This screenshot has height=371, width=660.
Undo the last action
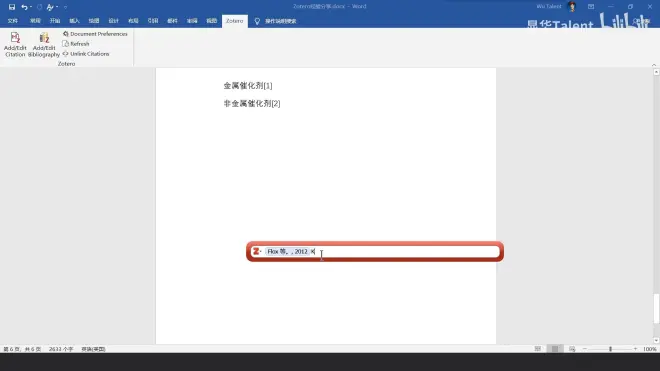(24, 7)
